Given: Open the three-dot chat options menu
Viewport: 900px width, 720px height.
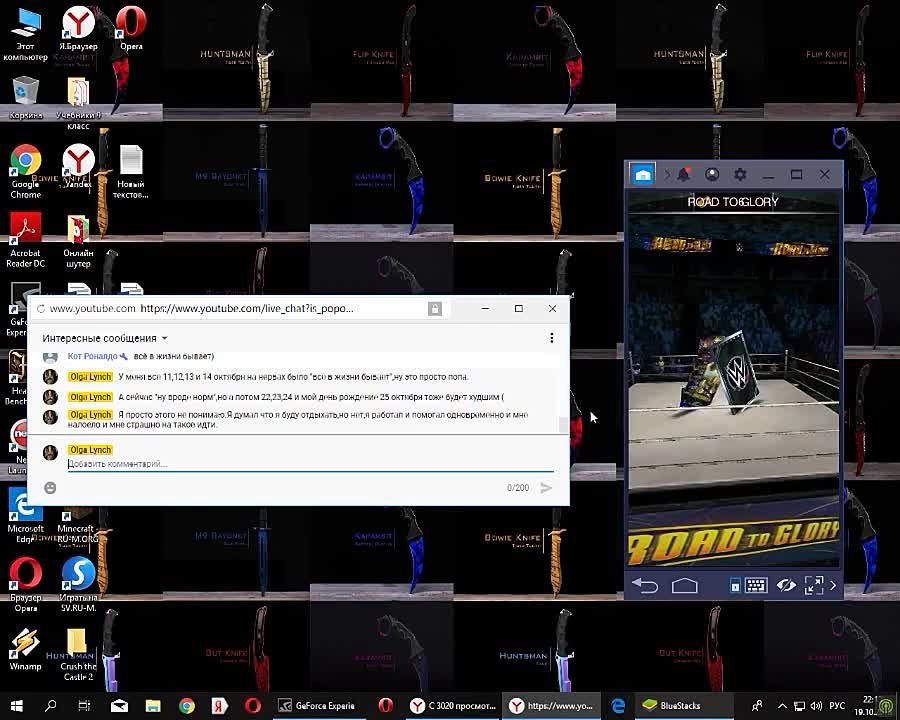Looking at the screenshot, I should click(x=551, y=338).
